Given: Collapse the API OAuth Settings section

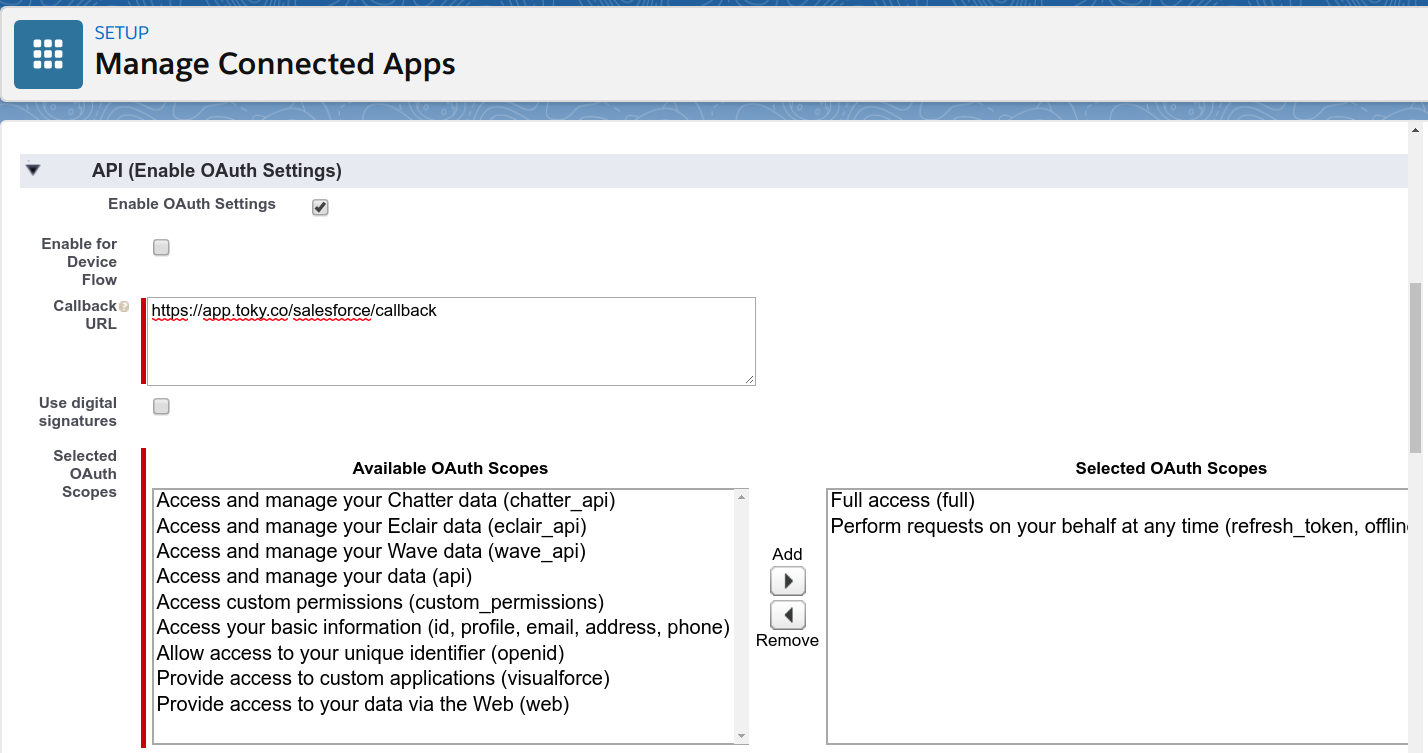Looking at the screenshot, I should pos(33,171).
